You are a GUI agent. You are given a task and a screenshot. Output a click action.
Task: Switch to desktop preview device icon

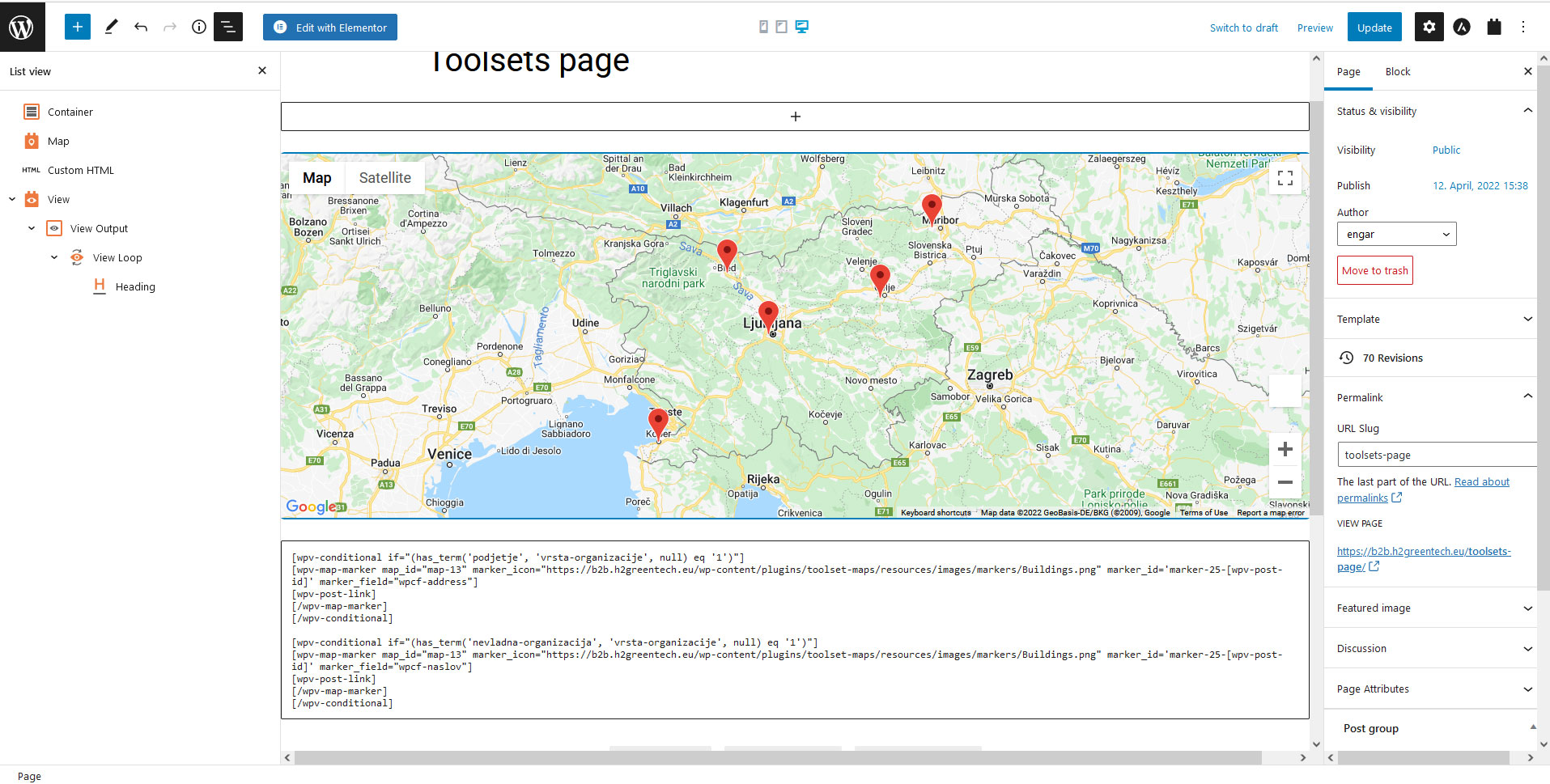[801, 27]
